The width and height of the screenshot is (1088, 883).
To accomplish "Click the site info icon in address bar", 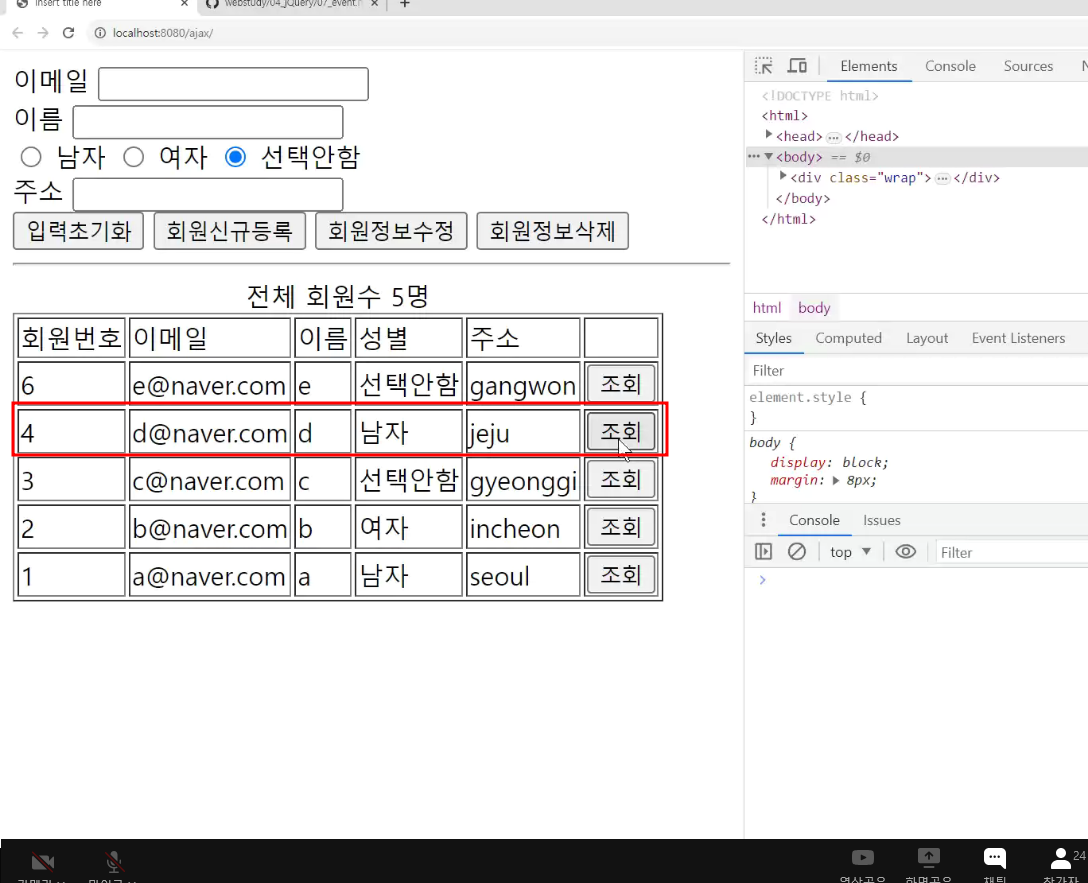I will 100,33.
